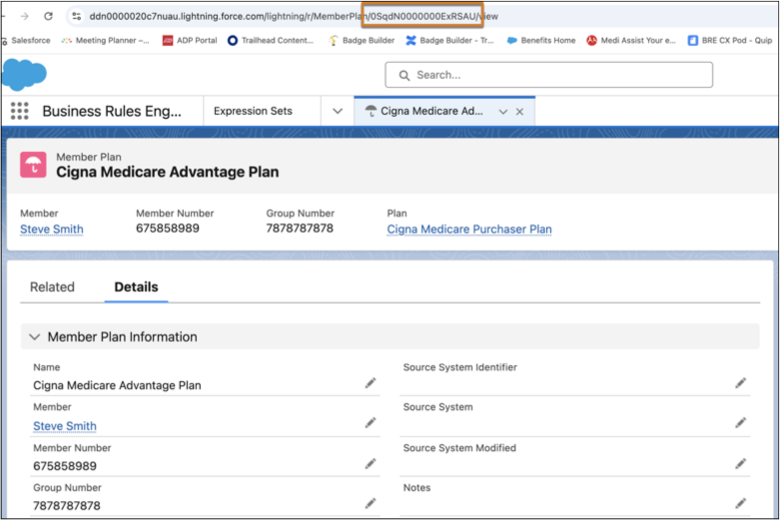
Task: Open the Cigna Medicare Ad... tab chevron menu
Action: pyautogui.click(x=503, y=111)
